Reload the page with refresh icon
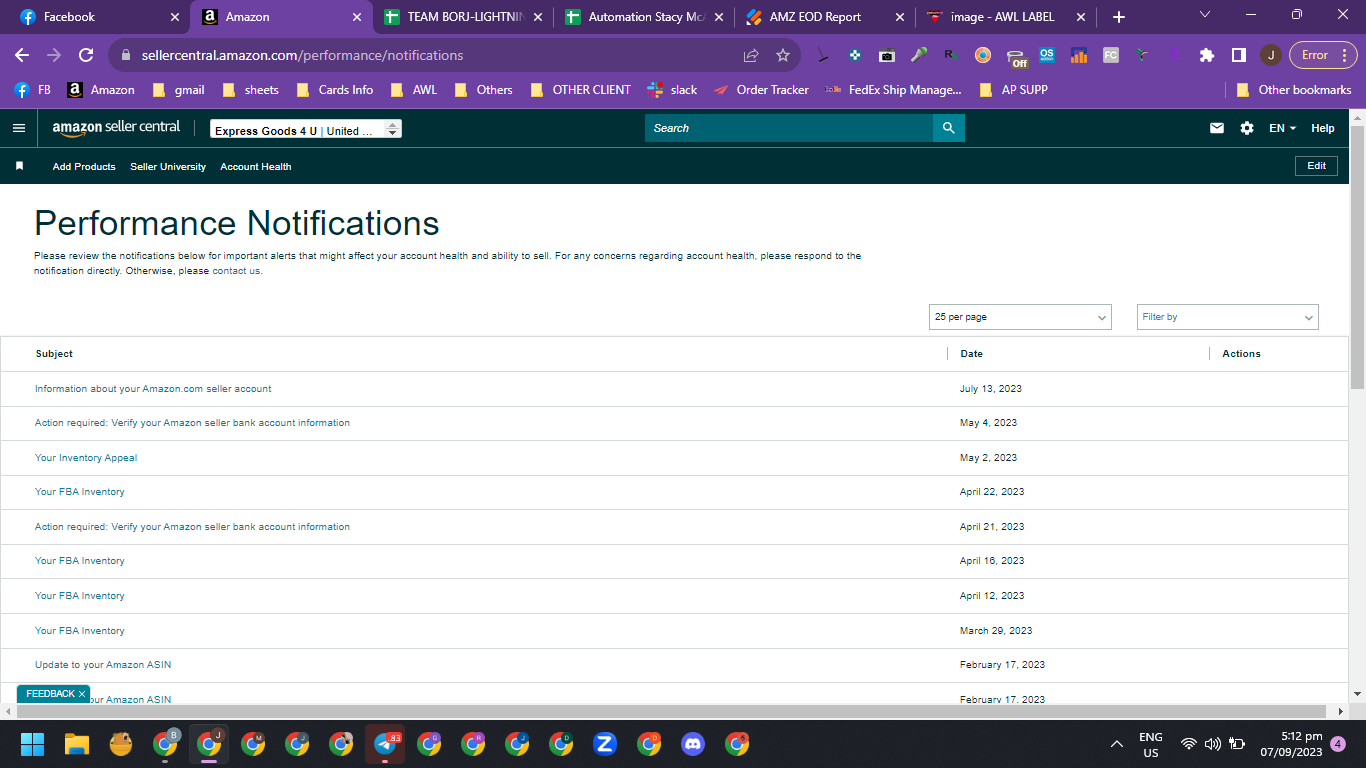 [x=86, y=55]
